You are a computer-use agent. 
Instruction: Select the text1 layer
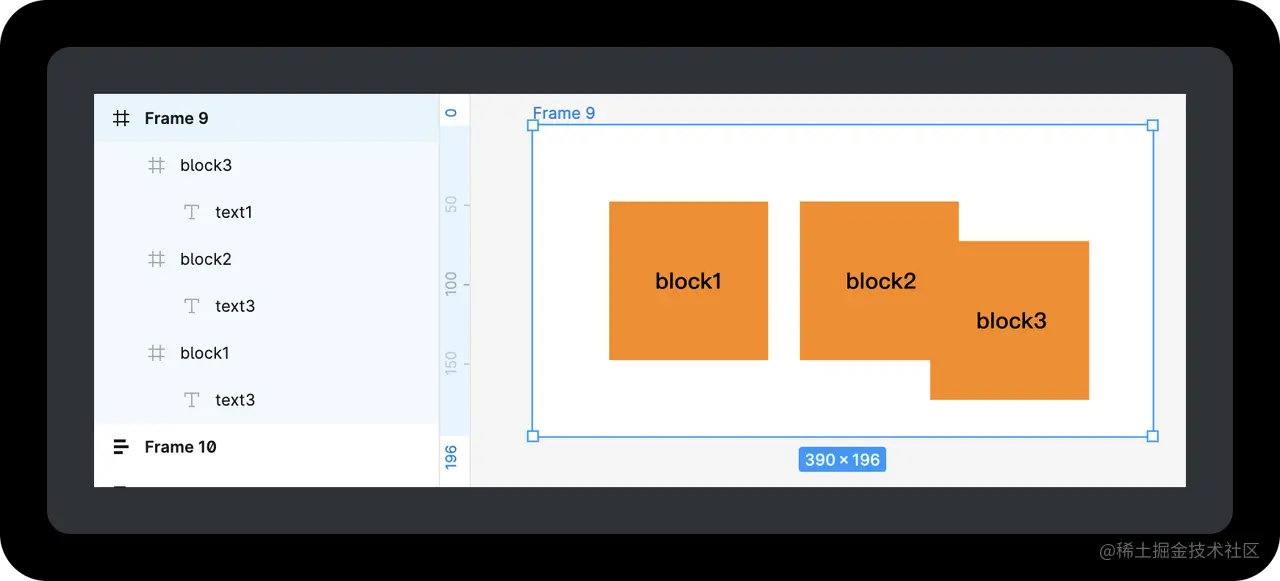[x=266, y=212]
